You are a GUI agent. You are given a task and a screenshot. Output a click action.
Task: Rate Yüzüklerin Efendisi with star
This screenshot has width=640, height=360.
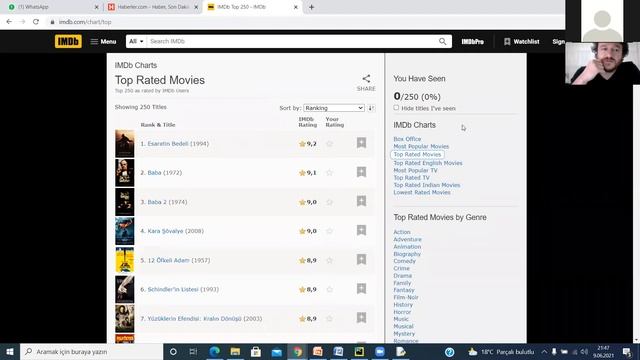(329, 319)
